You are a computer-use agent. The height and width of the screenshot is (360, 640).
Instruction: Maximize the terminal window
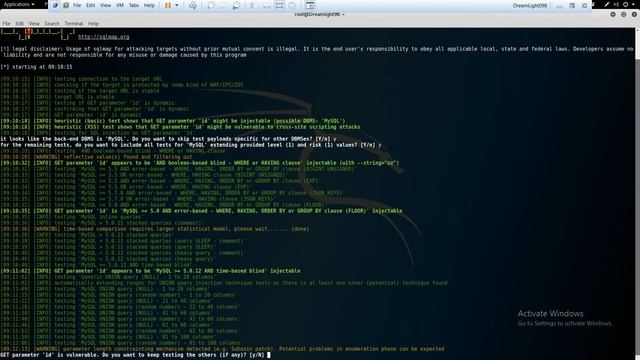point(623,14)
